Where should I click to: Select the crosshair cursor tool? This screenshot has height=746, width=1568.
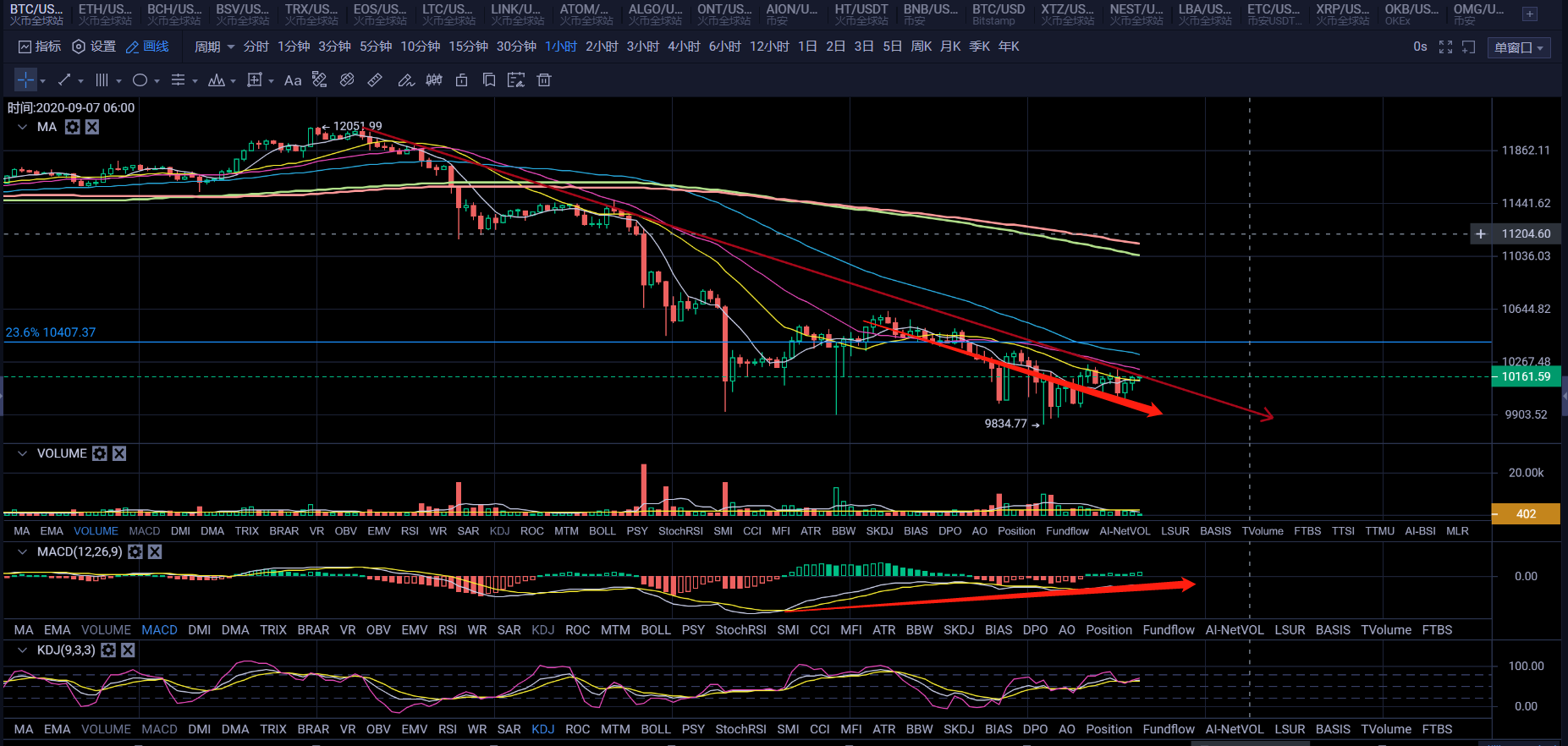point(26,80)
